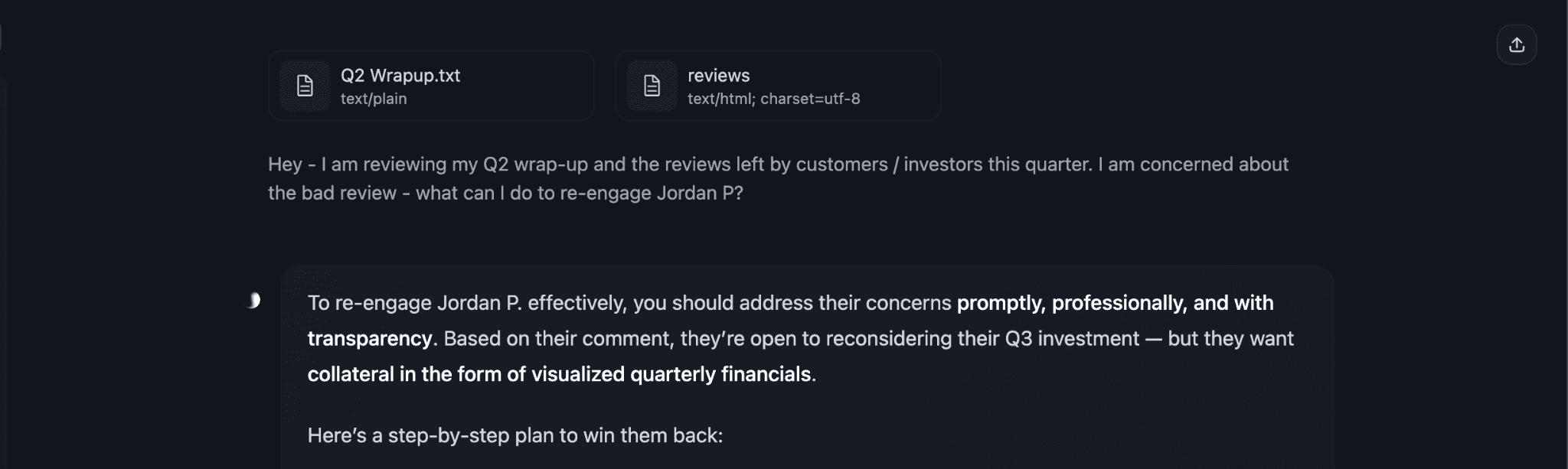Screen dimensions: 1568x469
Task: Select the Q2 Wrapup.txt filename text
Action: tap(401, 76)
